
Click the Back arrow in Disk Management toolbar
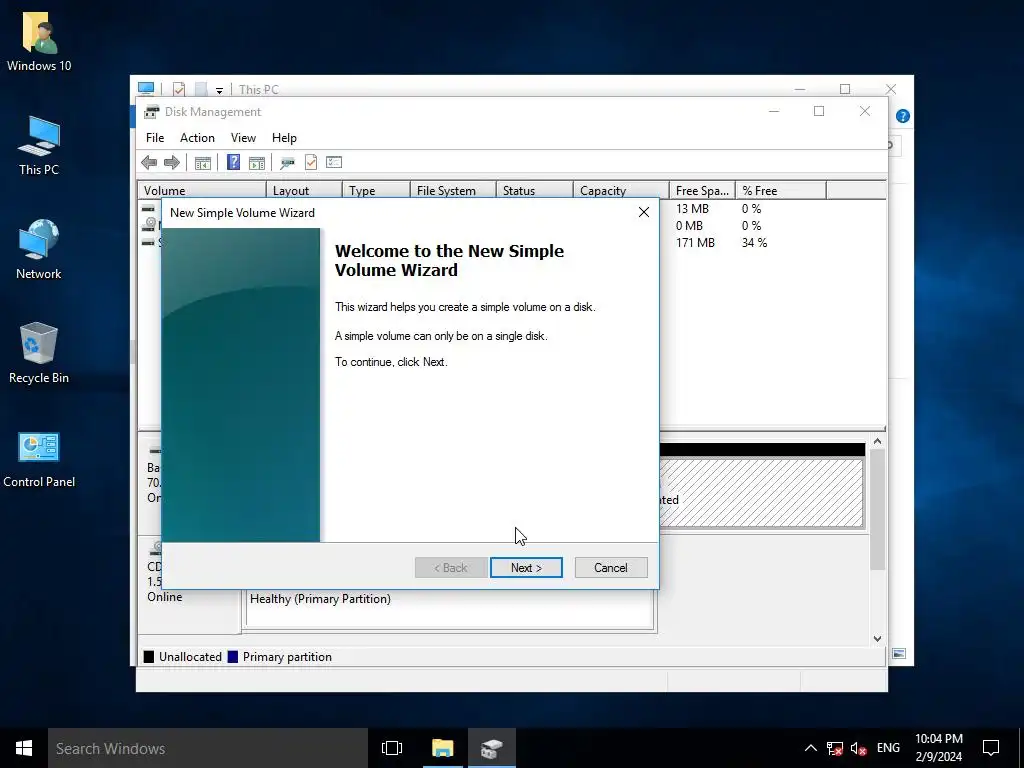point(149,163)
